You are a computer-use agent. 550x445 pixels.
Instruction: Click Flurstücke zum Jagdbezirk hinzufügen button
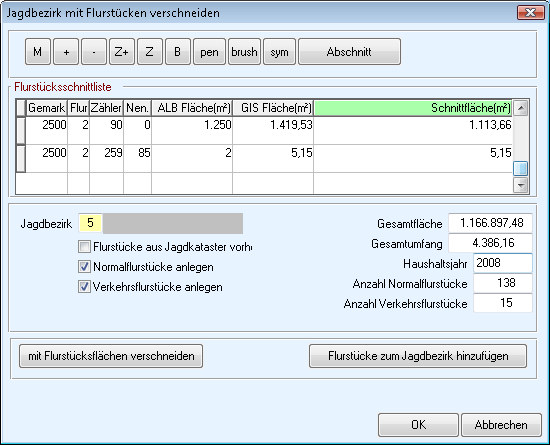(x=418, y=356)
